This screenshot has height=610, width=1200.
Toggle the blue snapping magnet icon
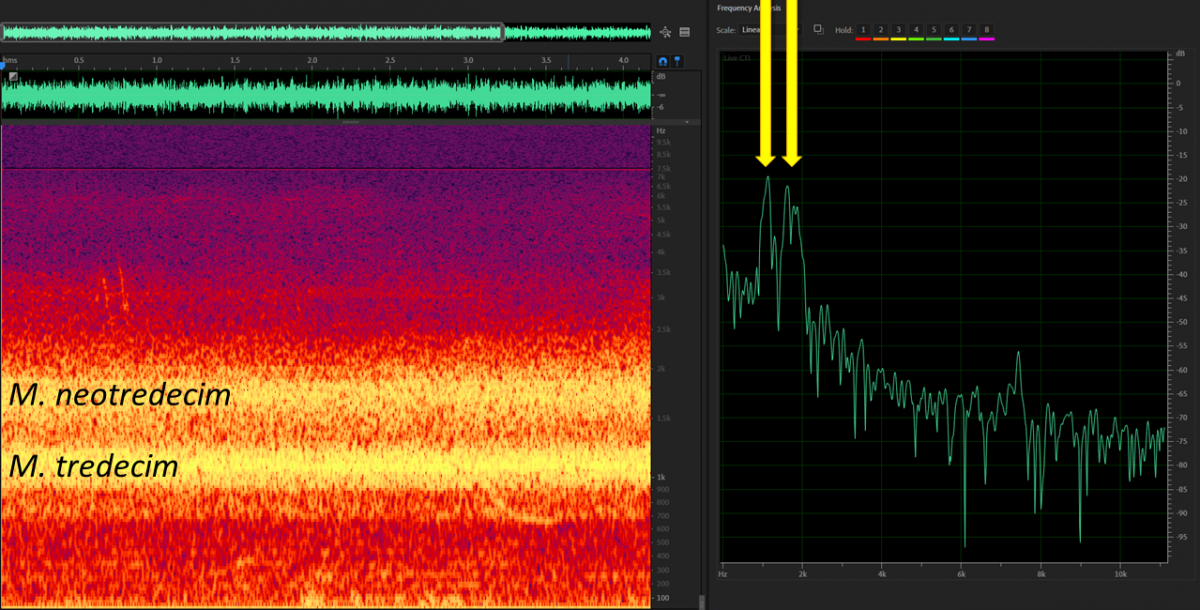coord(662,61)
